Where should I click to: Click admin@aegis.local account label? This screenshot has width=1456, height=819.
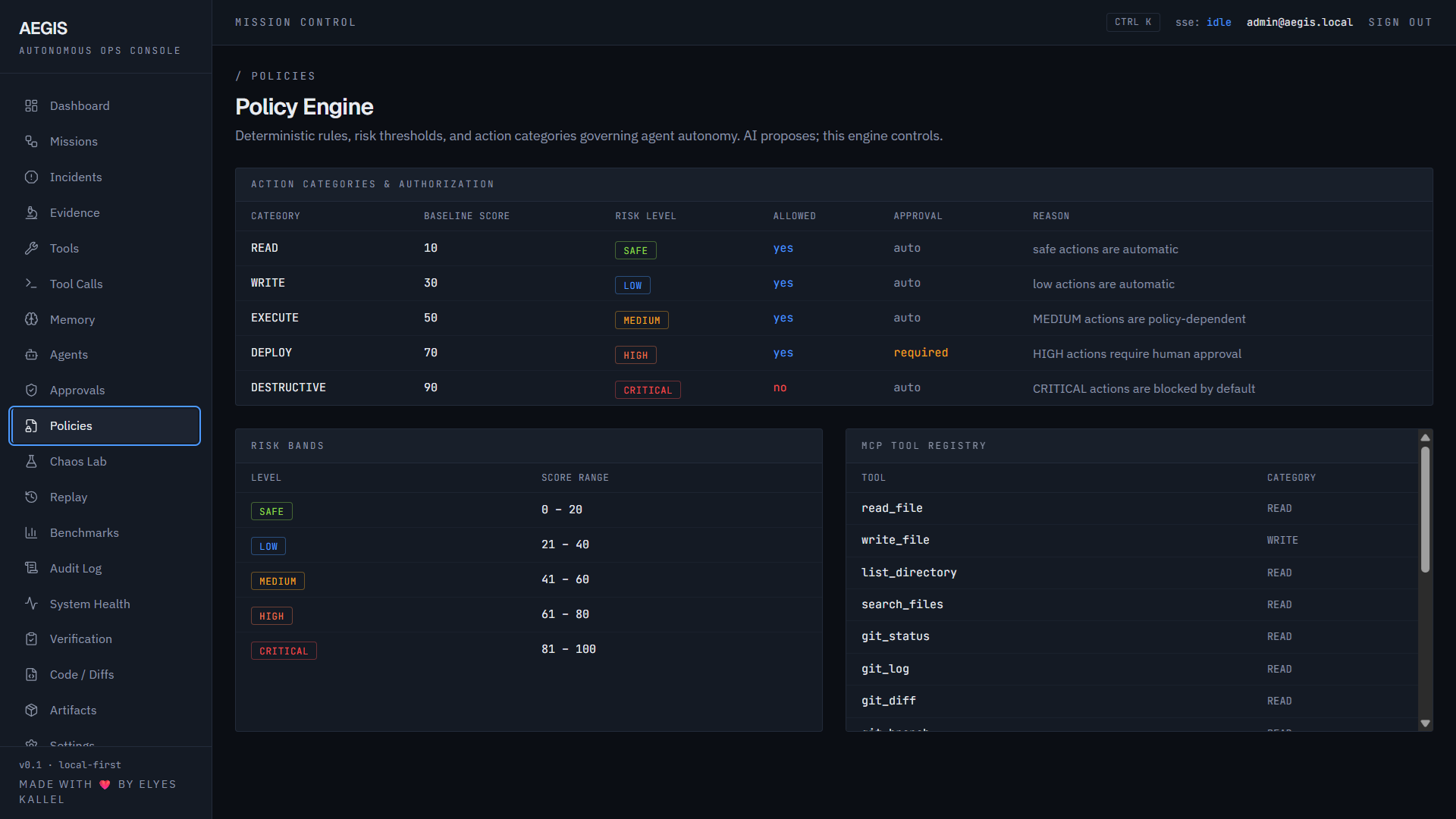point(1299,23)
